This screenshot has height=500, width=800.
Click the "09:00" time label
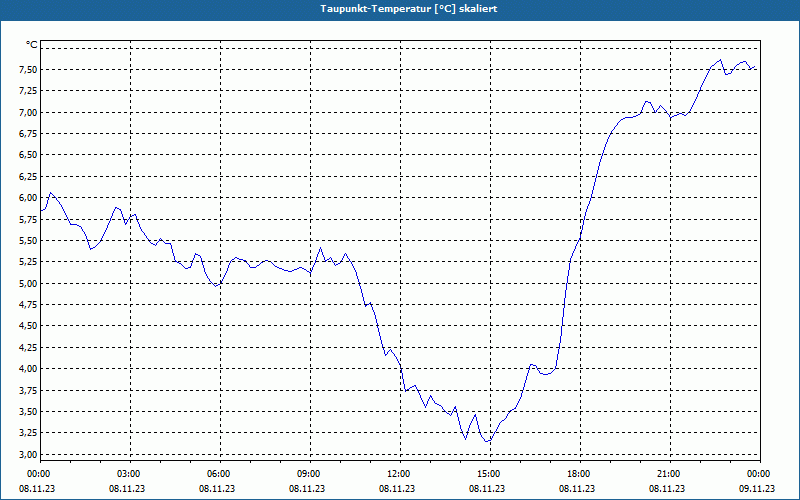point(308,474)
